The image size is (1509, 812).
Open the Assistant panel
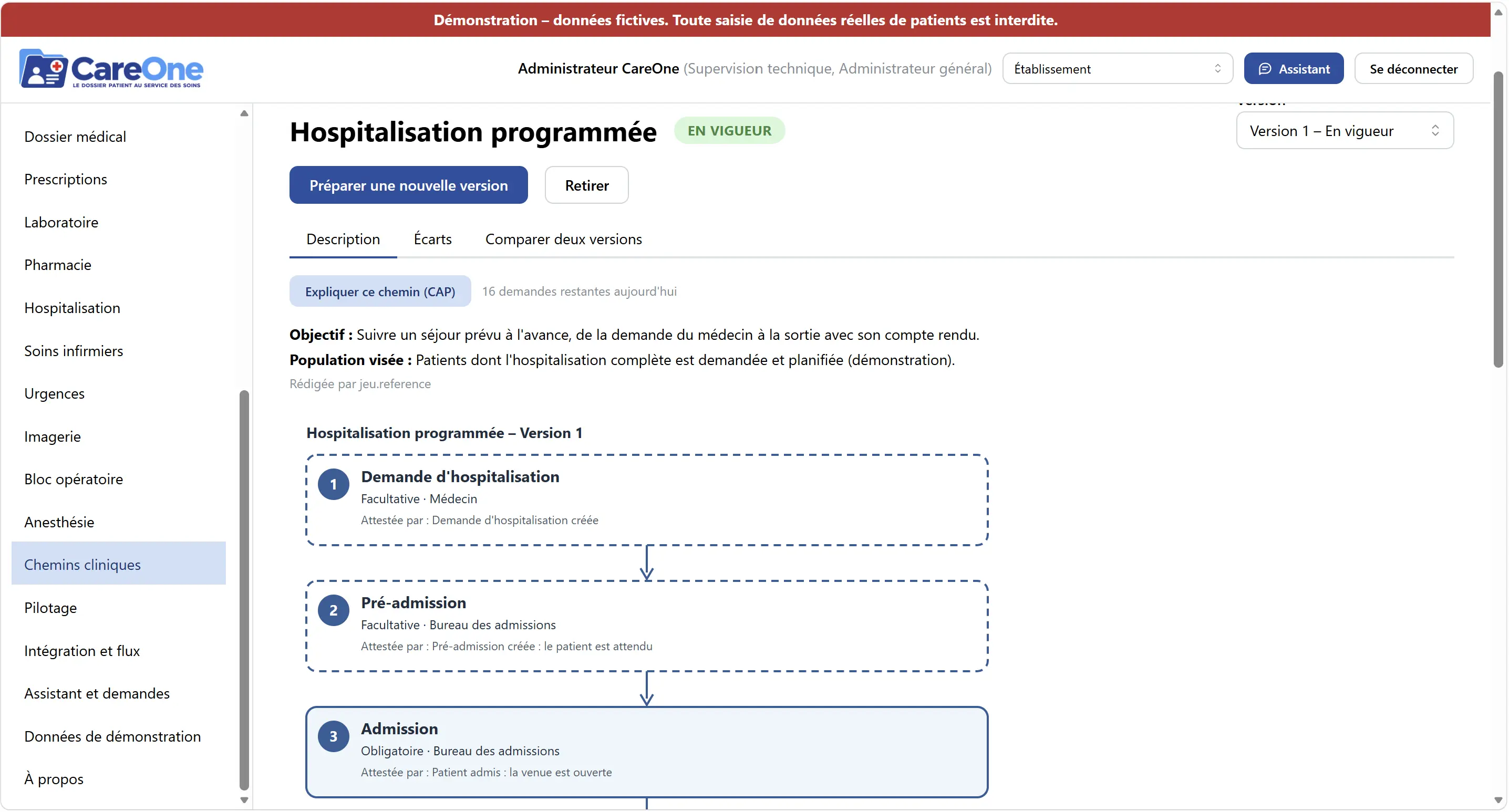tap(1294, 69)
